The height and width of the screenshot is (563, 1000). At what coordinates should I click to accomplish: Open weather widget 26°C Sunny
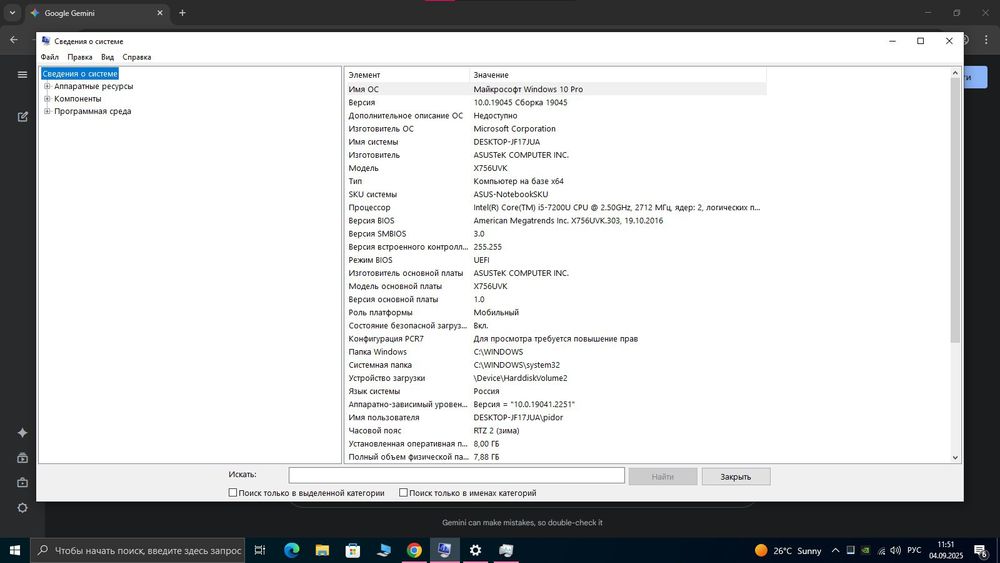788,550
